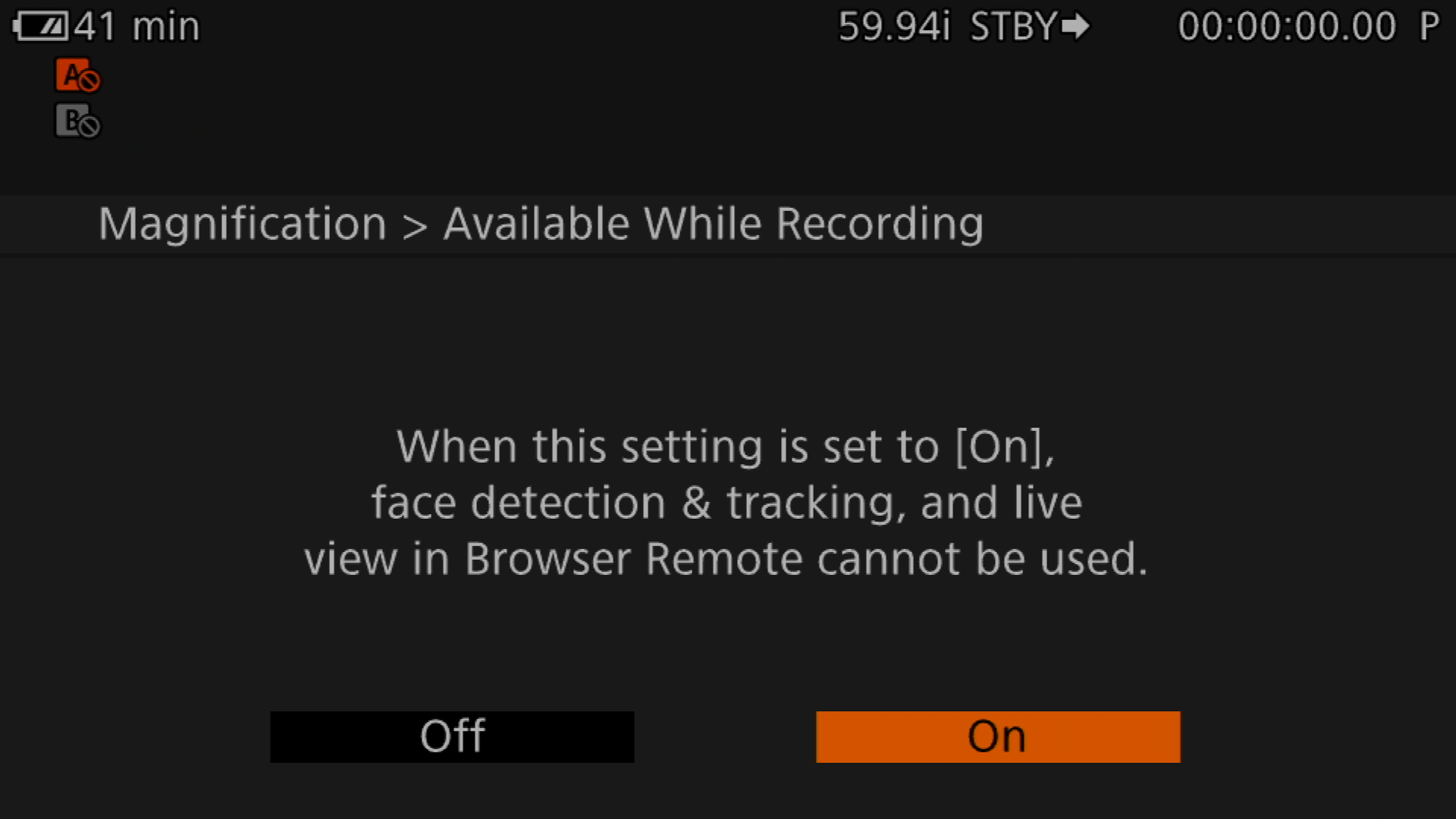Click the 'cannot be used.' text
This screenshot has height=819, width=1456.
click(x=982, y=559)
